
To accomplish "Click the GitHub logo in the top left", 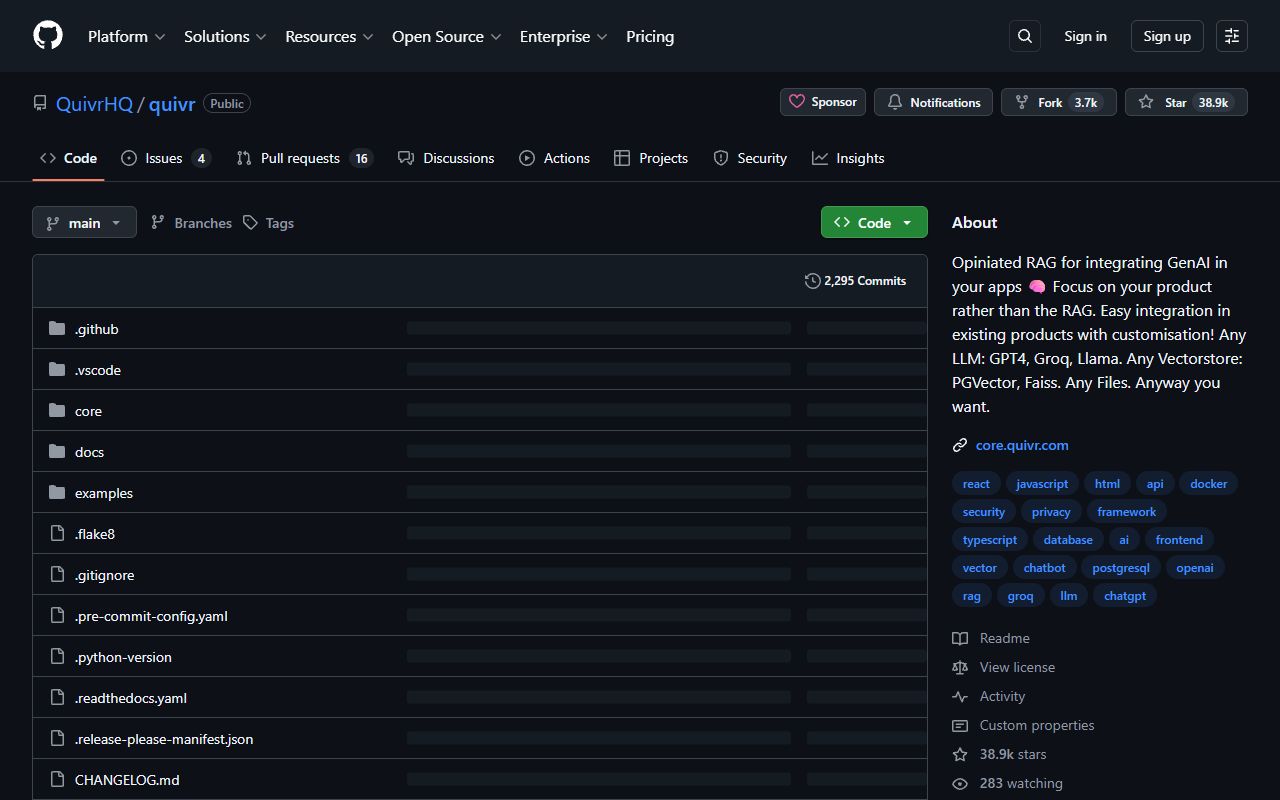I will pyautogui.click(x=47, y=35).
